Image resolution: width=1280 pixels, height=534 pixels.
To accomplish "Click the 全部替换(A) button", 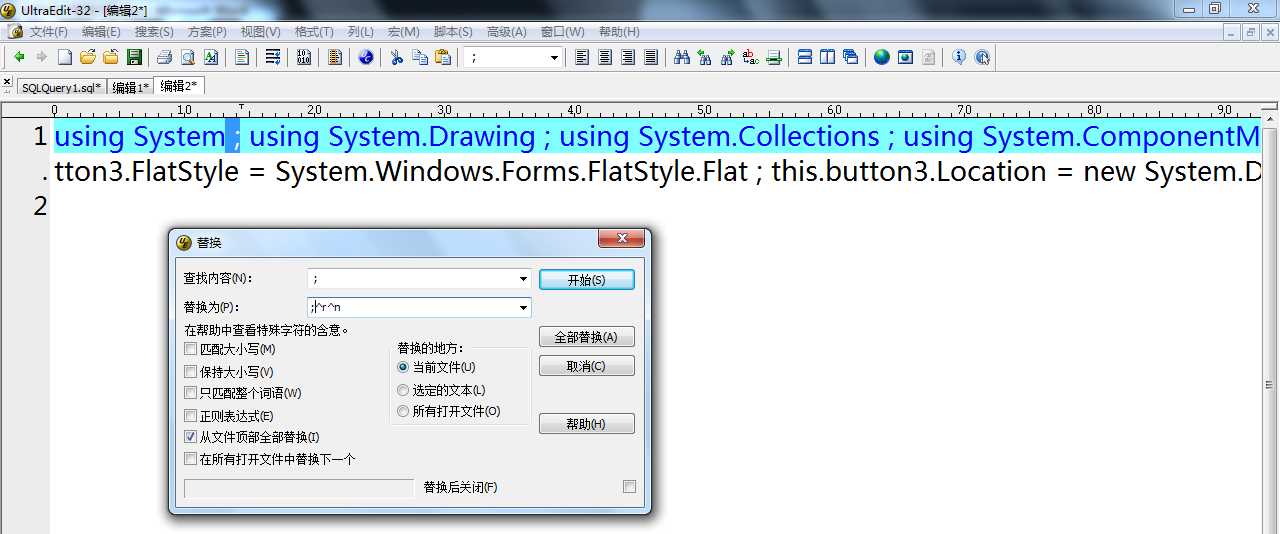I will point(586,337).
